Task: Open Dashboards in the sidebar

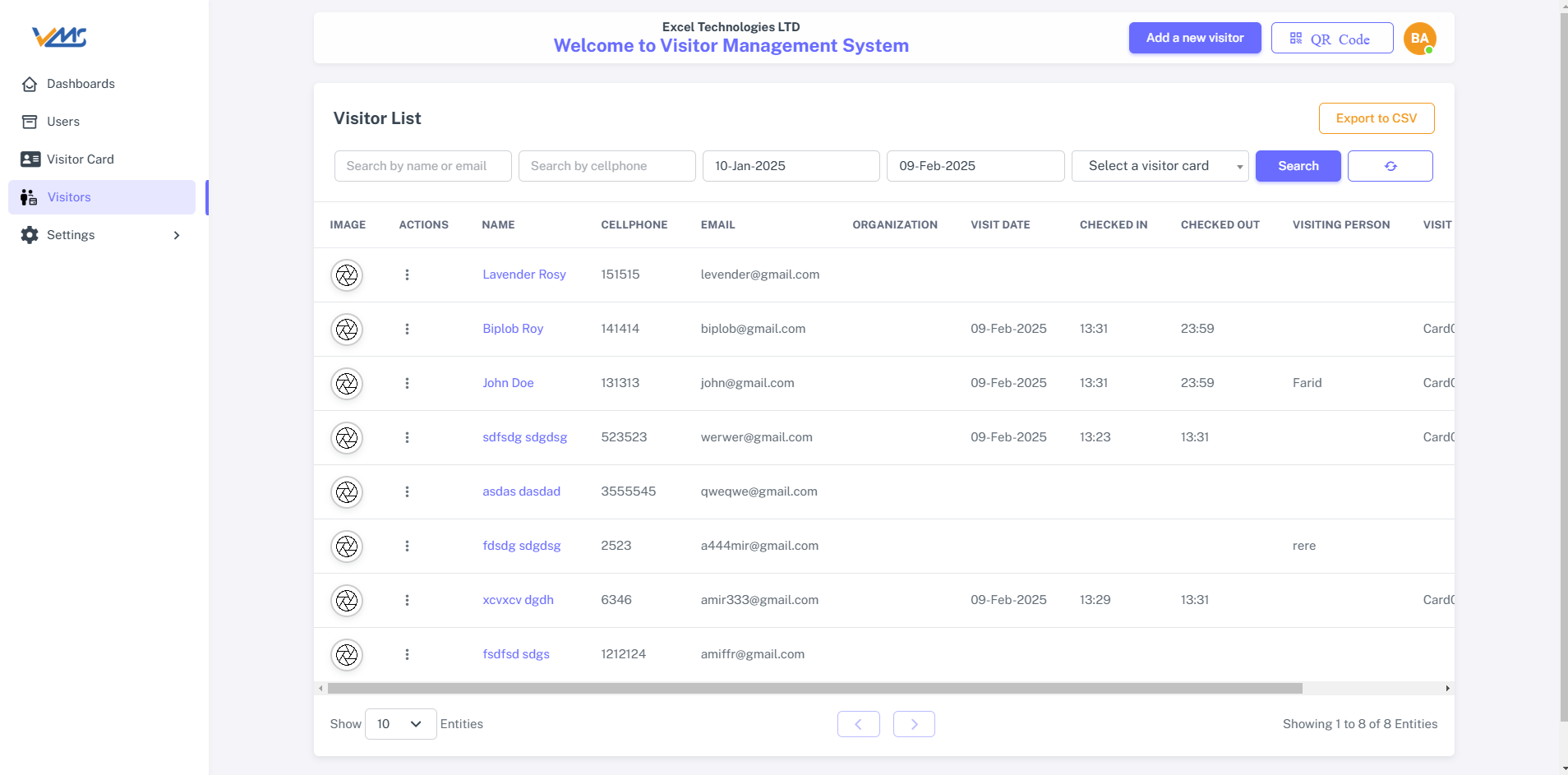Action: (81, 84)
